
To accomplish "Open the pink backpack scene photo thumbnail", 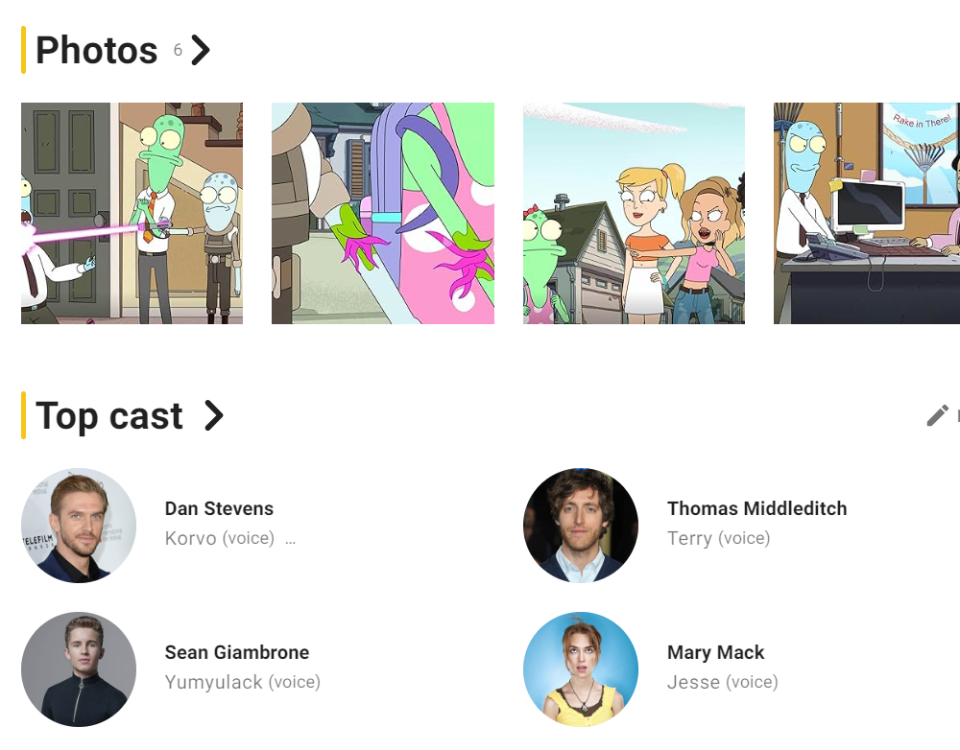I will [x=383, y=213].
